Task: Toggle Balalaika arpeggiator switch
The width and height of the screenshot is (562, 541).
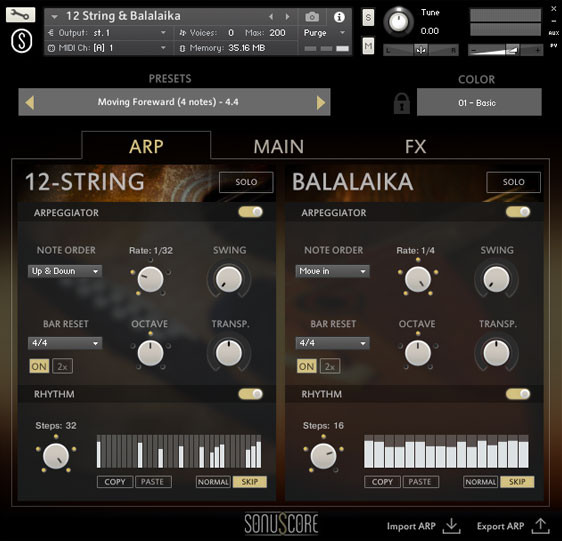Action: [x=518, y=212]
